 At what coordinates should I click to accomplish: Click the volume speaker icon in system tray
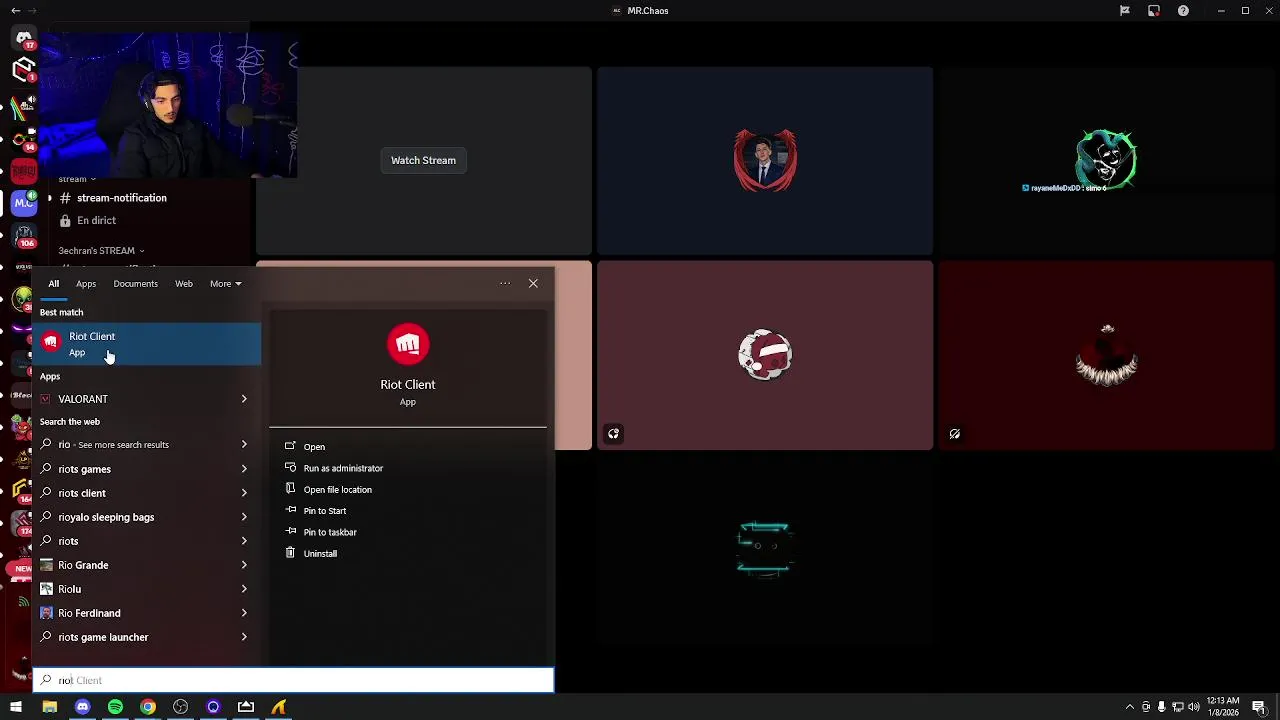1194,707
